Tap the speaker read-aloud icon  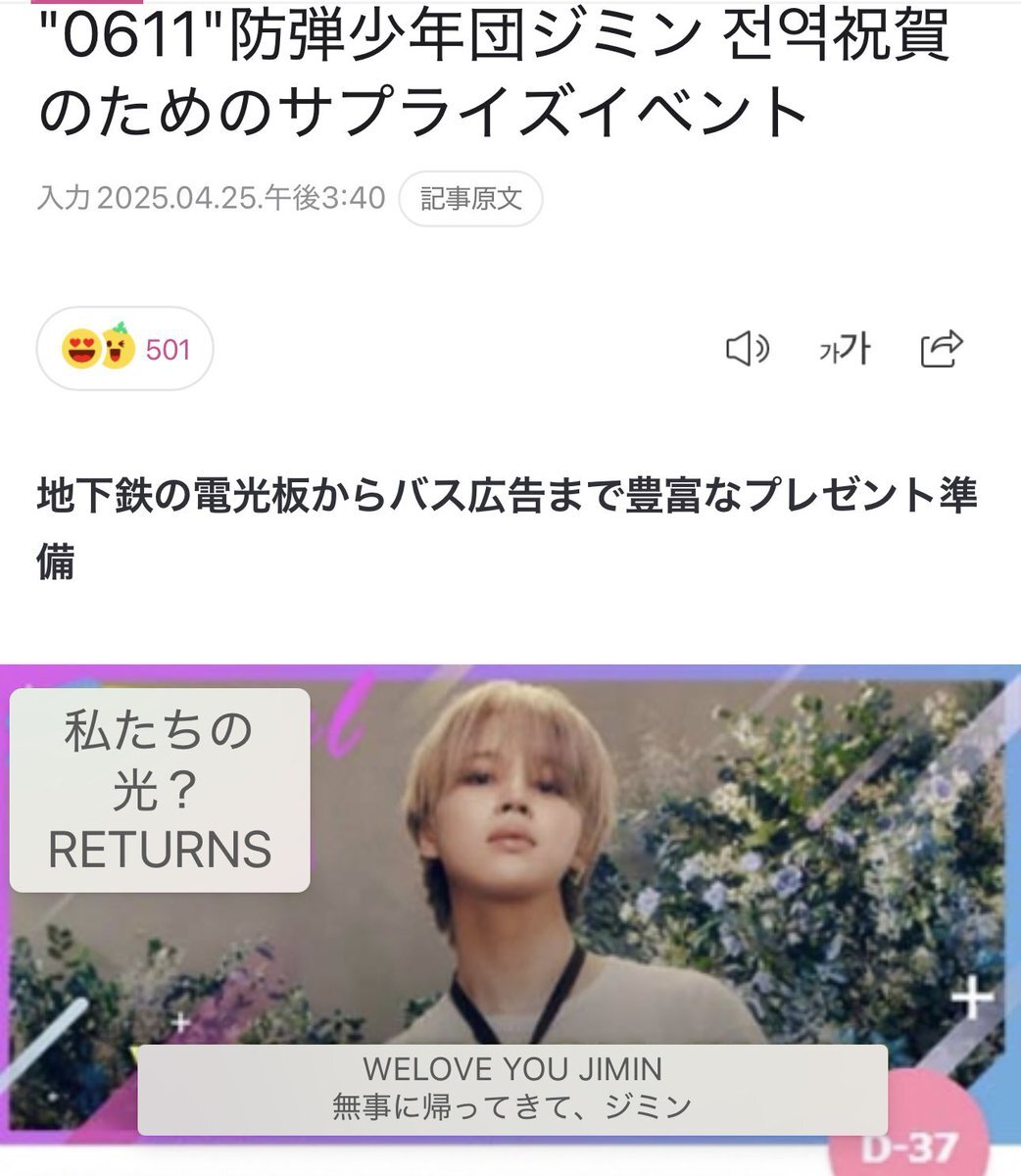point(748,349)
